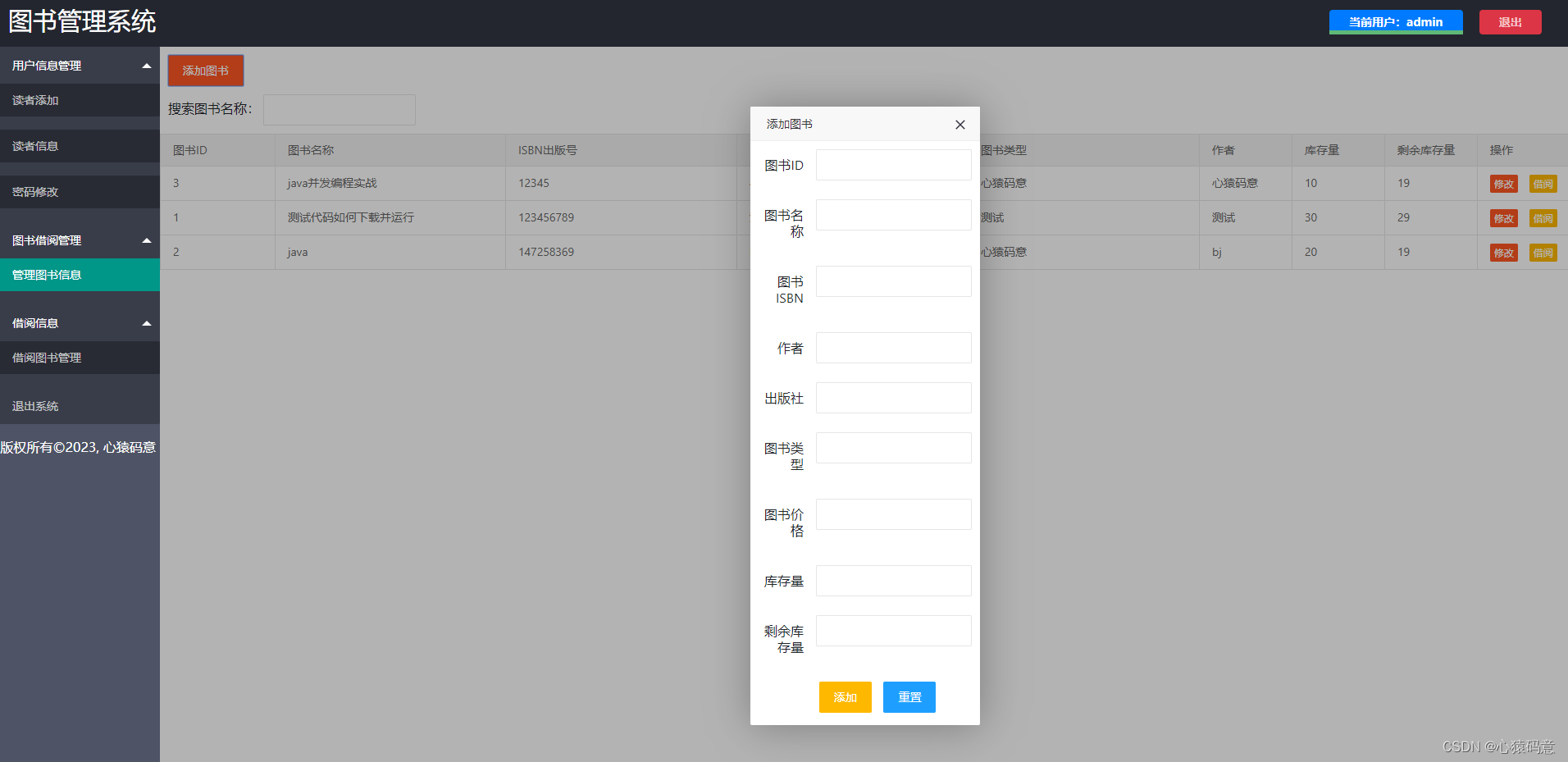1568x762 pixels.
Task: Click the 添加图书 button
Action: pyautogui.click(x=206, y=71)
